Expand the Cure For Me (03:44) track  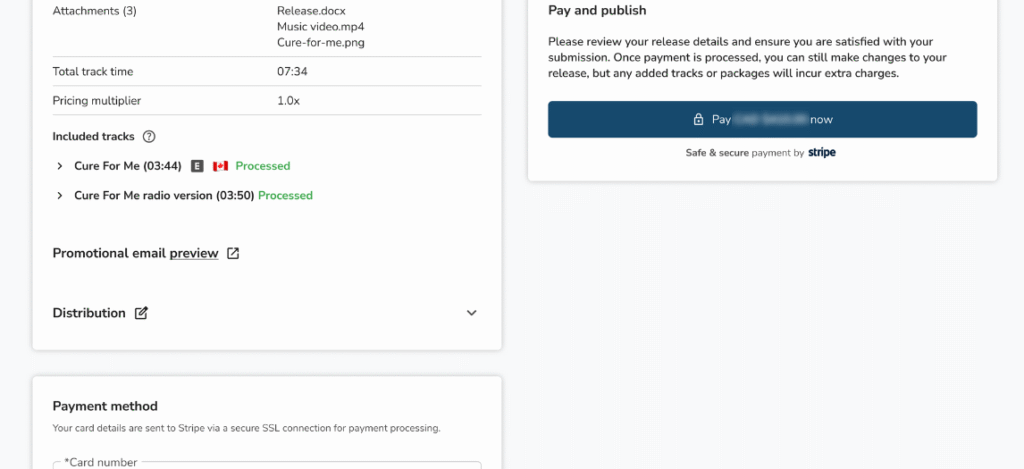[x=60, y=166]
